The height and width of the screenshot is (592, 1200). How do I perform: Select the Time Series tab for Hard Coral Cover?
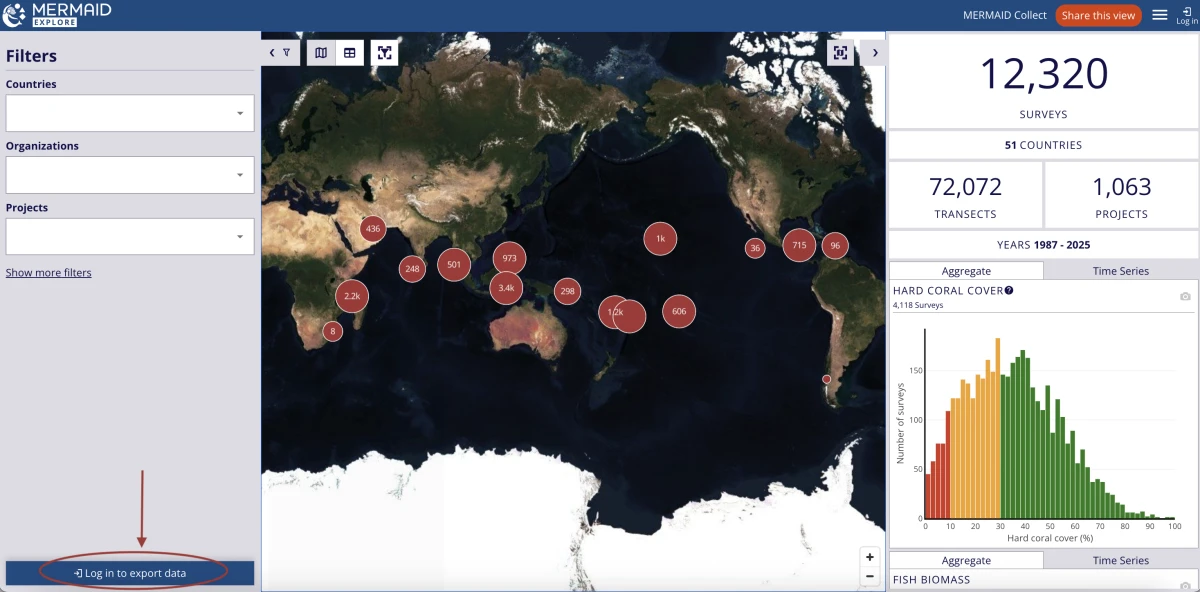[1121, 271]
